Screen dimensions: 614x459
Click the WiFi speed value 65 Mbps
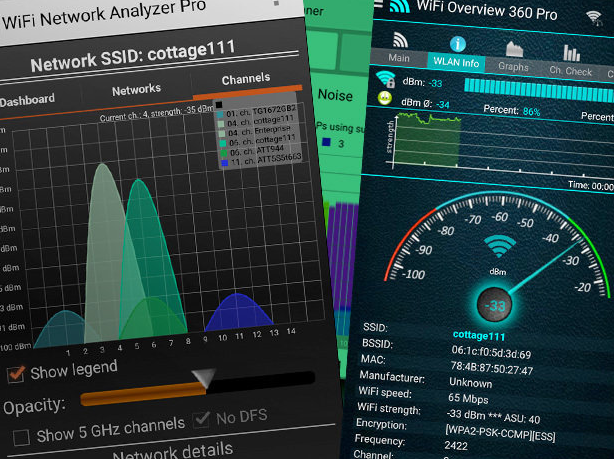(x=468, y=398)
